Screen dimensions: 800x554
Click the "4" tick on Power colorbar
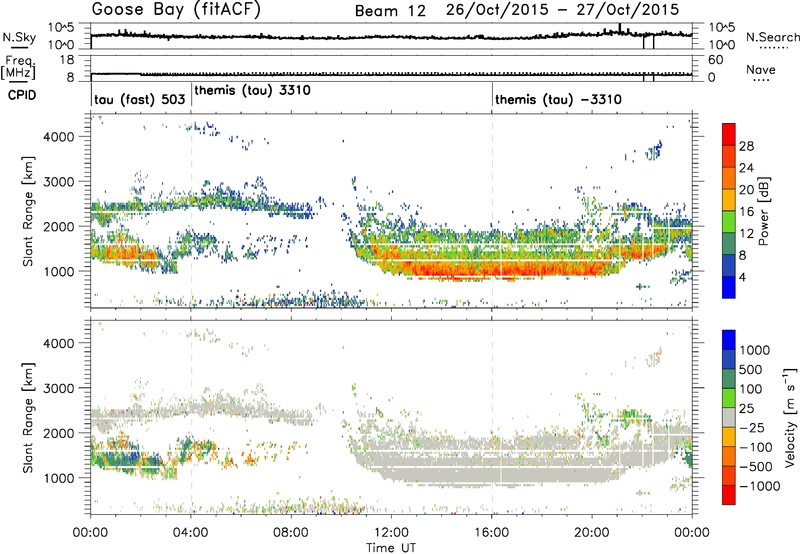[x=742, y=277]
